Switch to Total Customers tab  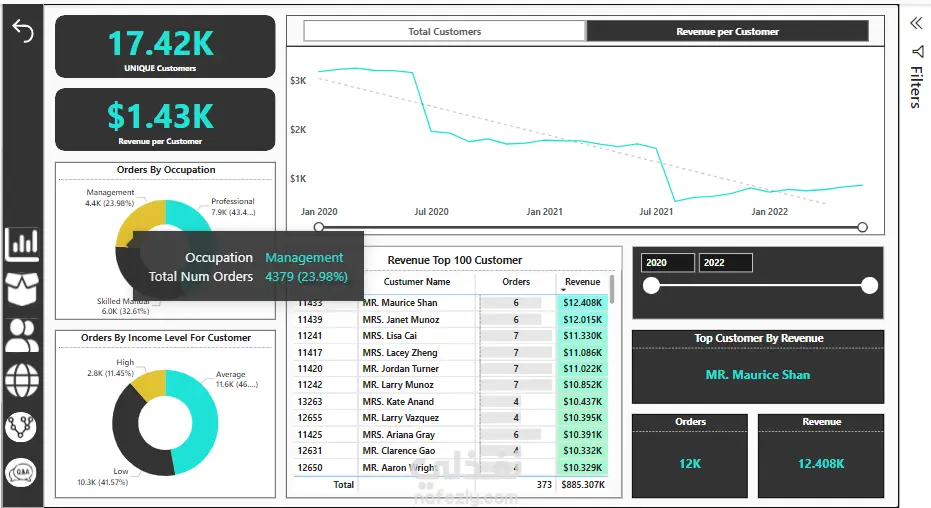point(445,31)
